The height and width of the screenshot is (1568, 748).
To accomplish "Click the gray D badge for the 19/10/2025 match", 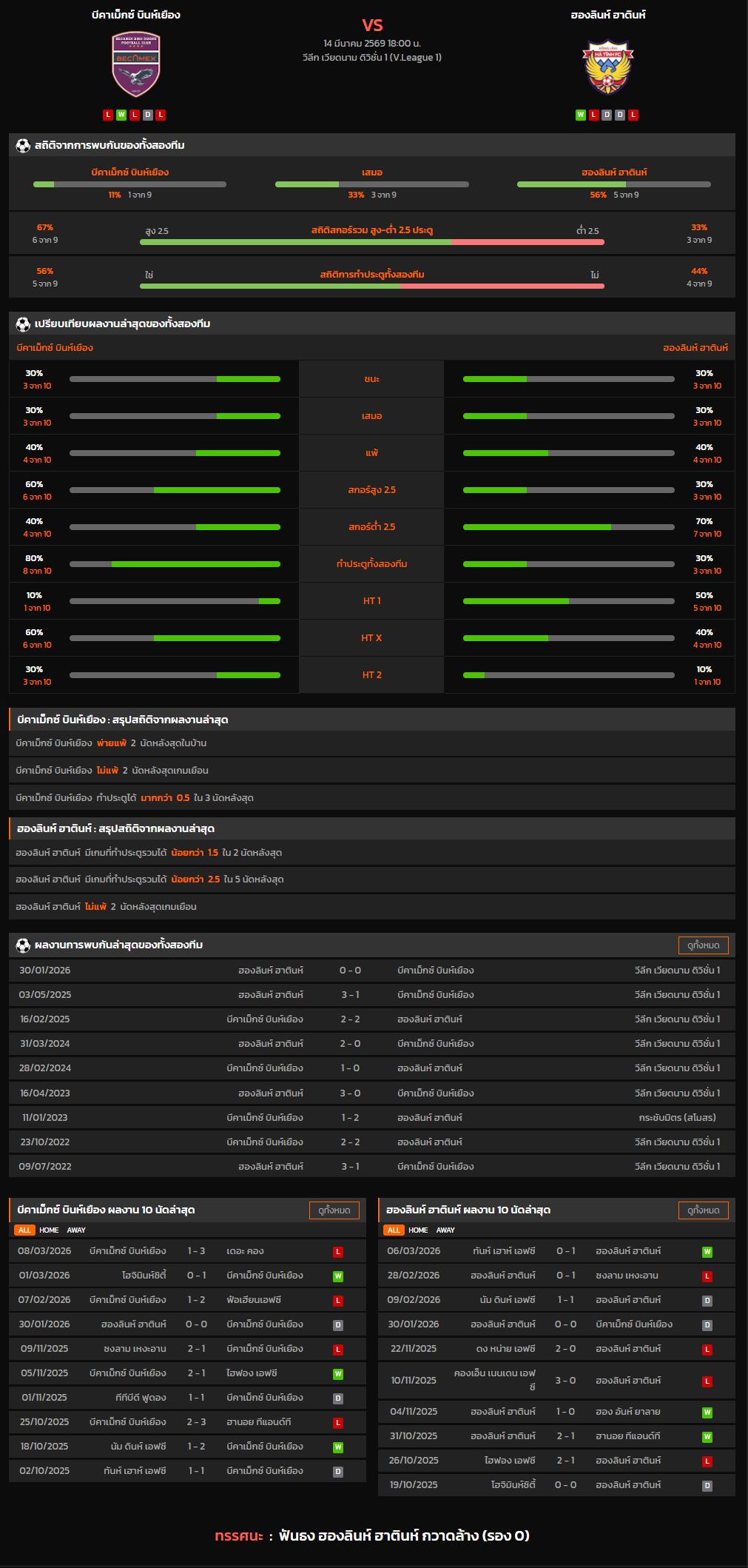I will click(x=707, y=1486).
